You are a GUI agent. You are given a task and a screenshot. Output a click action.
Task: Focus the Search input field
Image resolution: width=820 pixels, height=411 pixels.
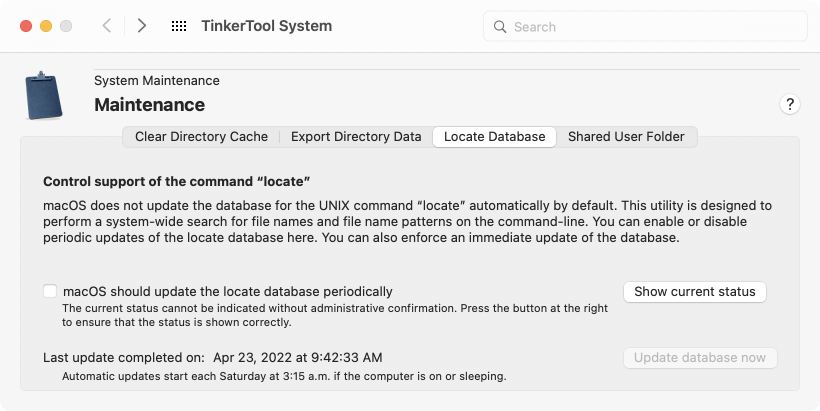tap(645, 27)
